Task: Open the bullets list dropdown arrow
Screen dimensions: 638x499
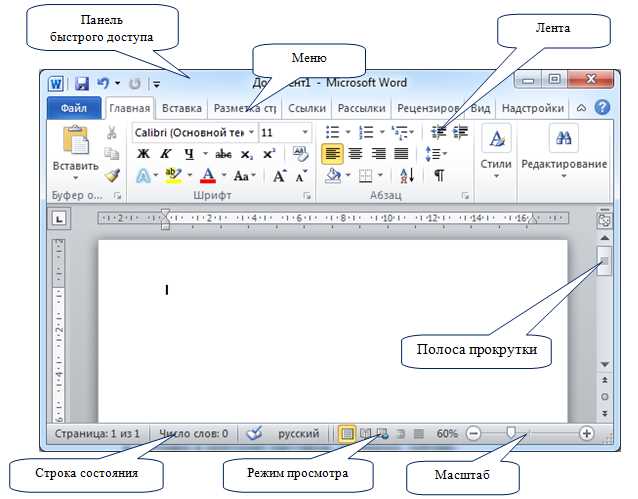Action: [348, 132]
